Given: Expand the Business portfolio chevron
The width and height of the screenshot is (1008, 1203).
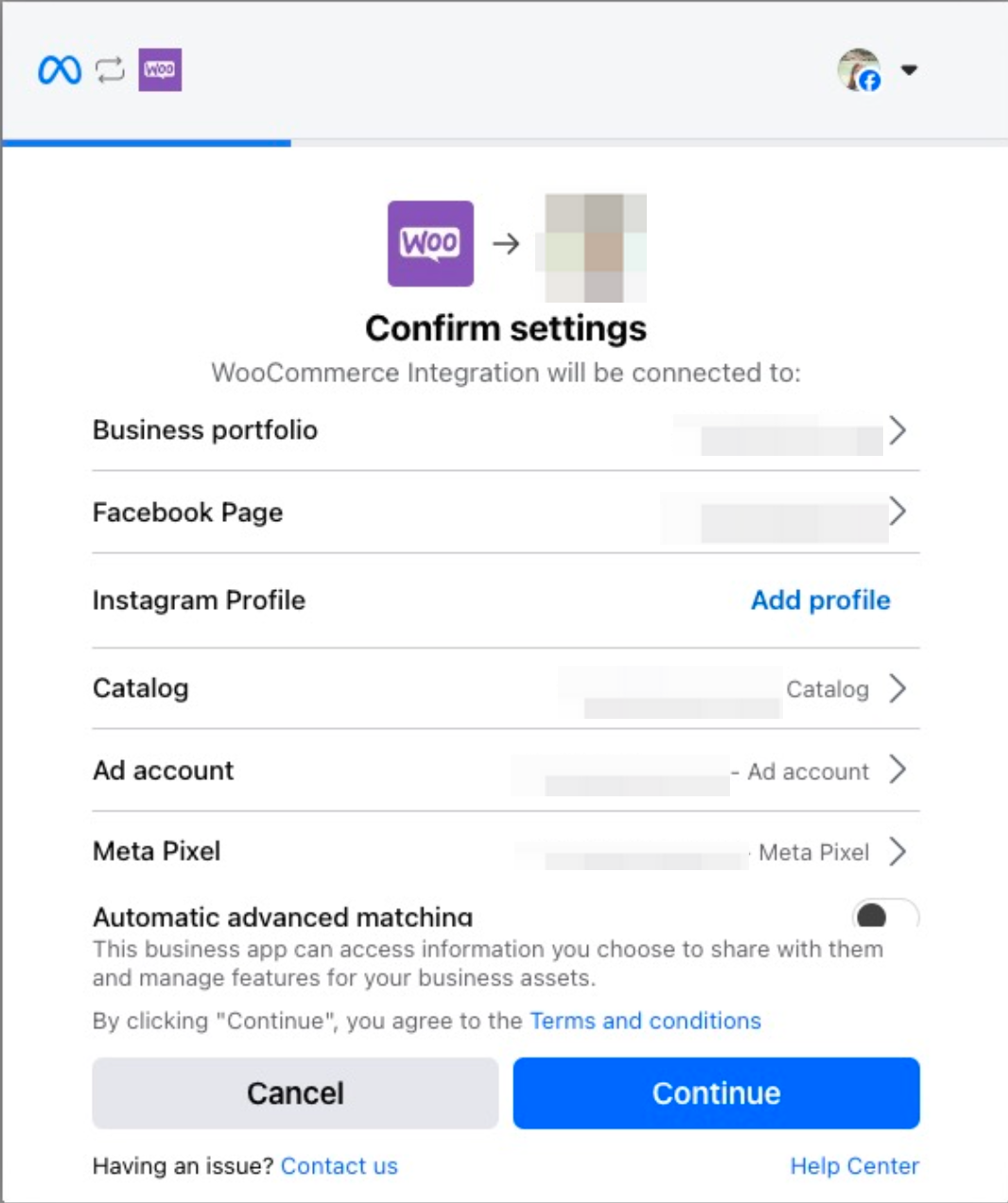Looking at the screenshot, I should (x=897, y=430).
